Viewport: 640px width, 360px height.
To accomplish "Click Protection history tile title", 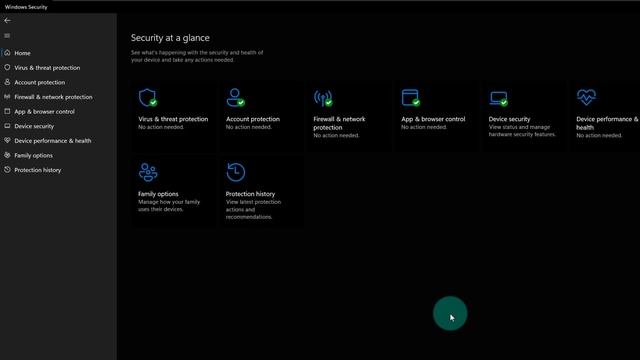I will click(250, 194).
